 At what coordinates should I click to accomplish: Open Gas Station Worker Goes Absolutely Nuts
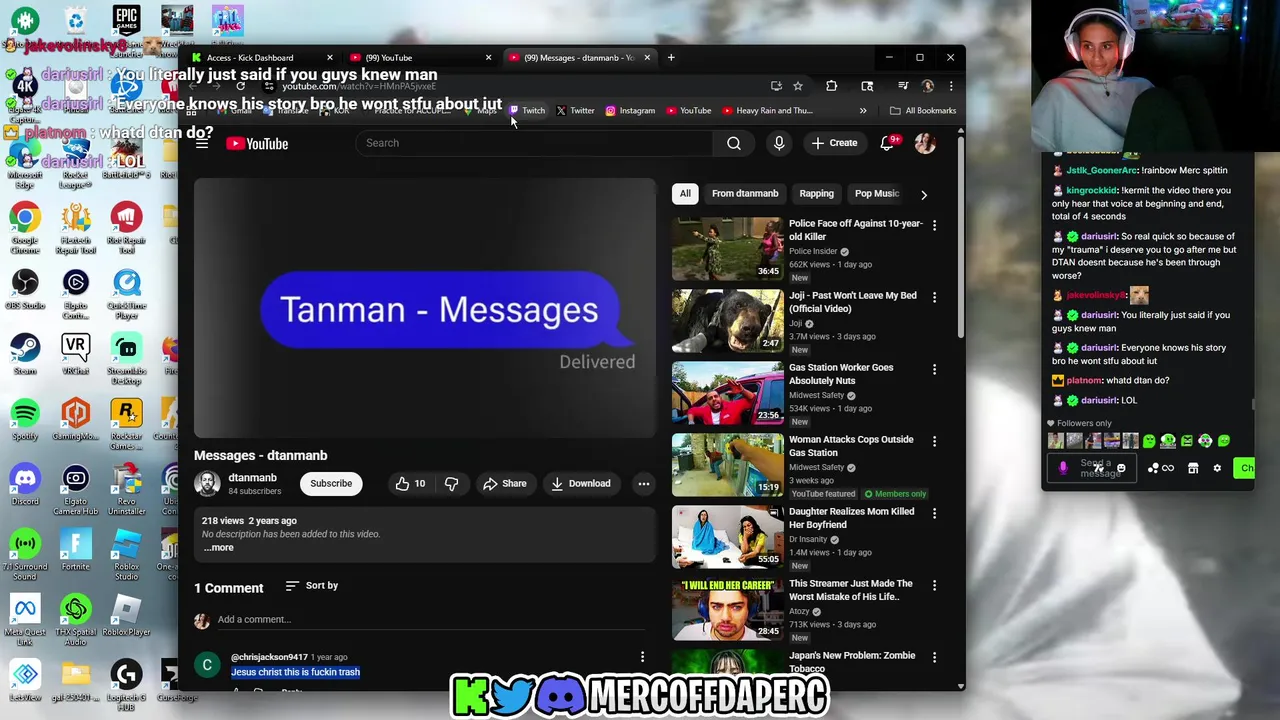(841, 374)
